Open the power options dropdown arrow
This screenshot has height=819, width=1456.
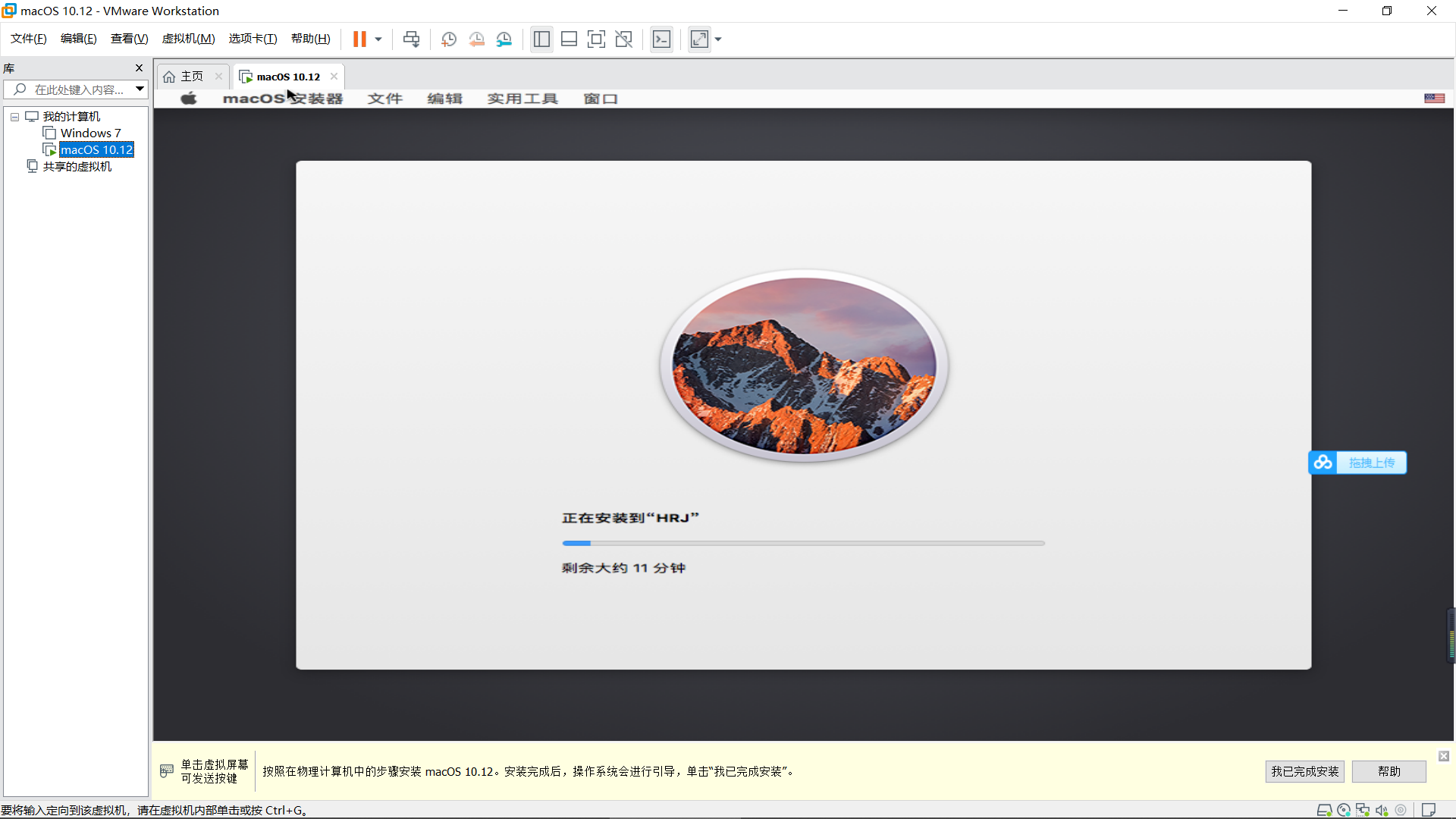(378, 39)
